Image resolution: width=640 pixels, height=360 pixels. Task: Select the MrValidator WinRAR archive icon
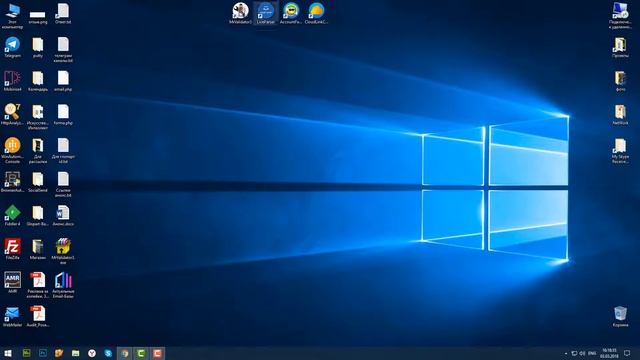[x=63, y=247]
